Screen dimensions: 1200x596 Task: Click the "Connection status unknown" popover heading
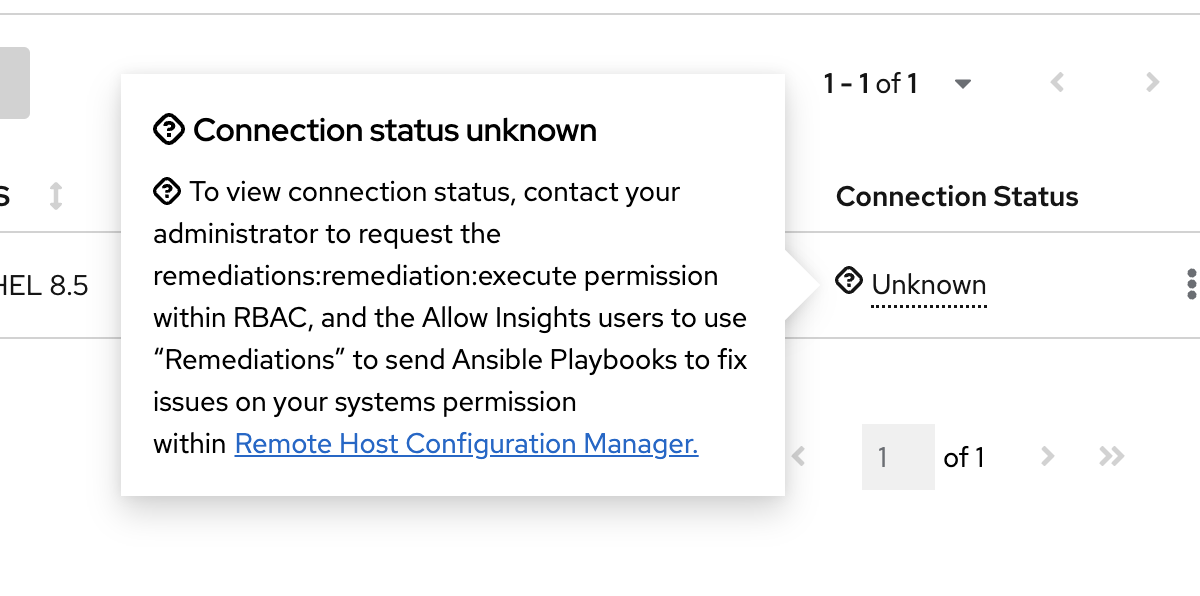coord(395,130)
